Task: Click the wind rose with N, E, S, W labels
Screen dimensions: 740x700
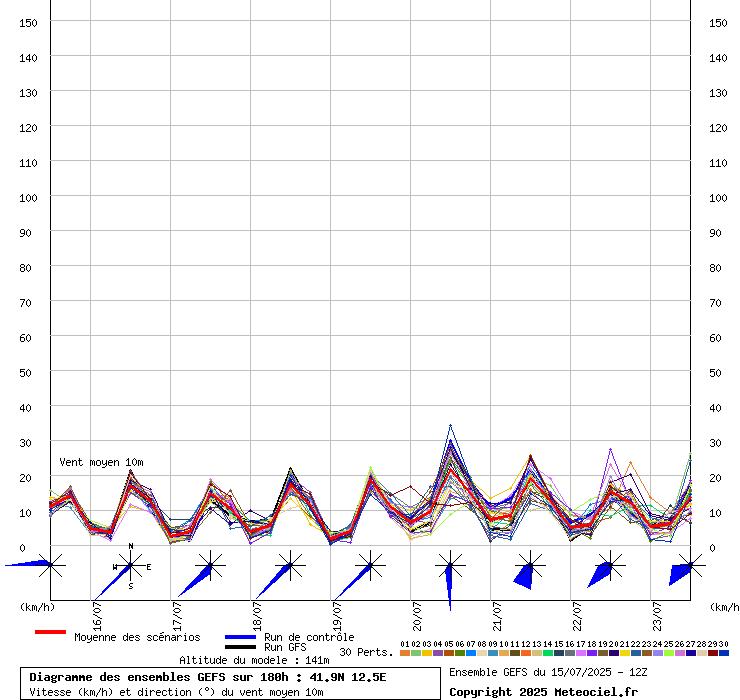Action: [x=131, y=565]
